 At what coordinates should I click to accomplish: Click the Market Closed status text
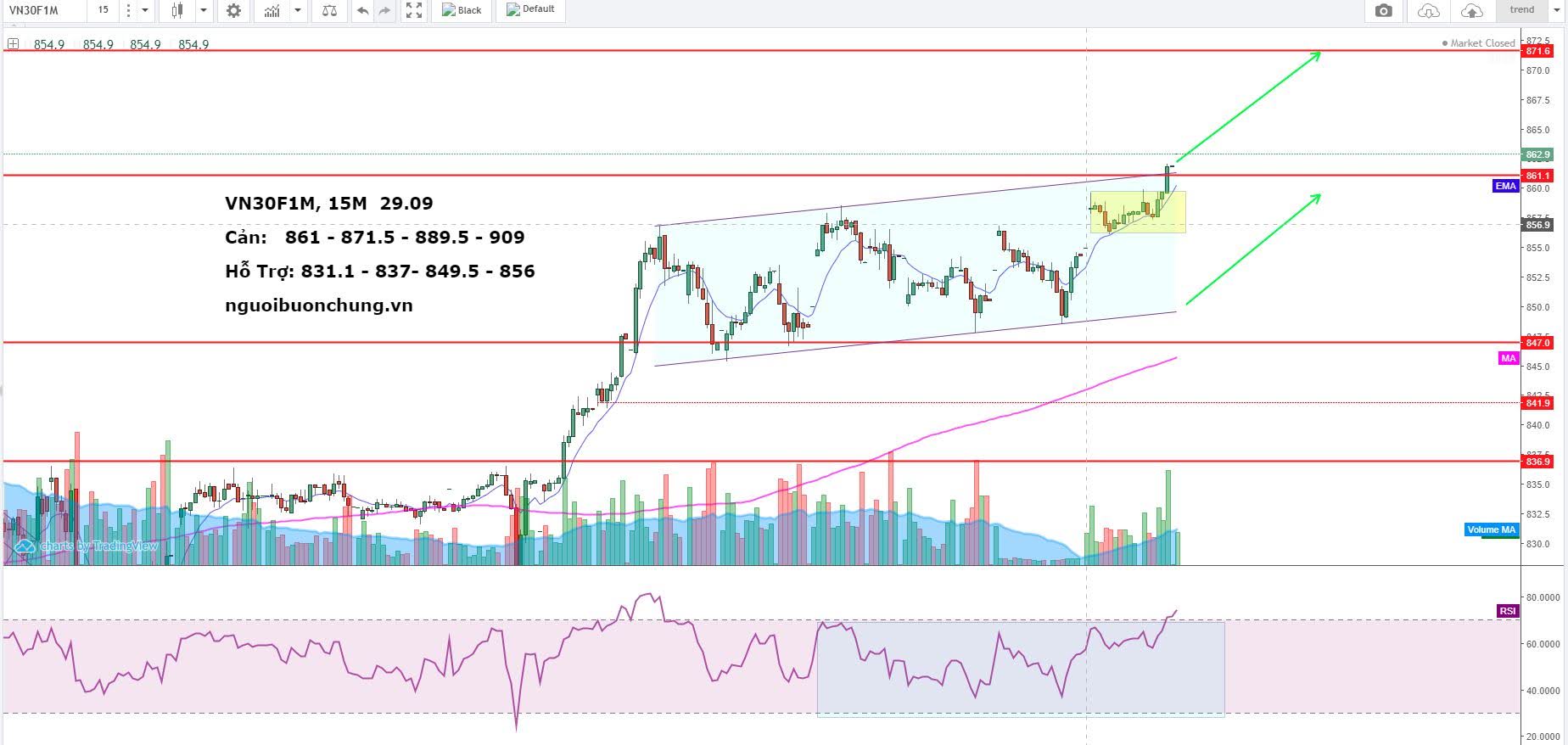(1482, 43)
